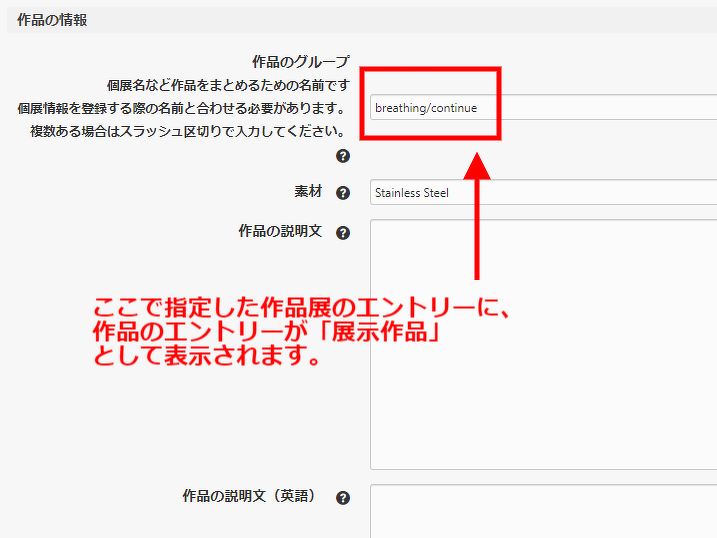717x538 pixels.
Task: Click the Stainless Steel material field
Action: pos(540,193)
